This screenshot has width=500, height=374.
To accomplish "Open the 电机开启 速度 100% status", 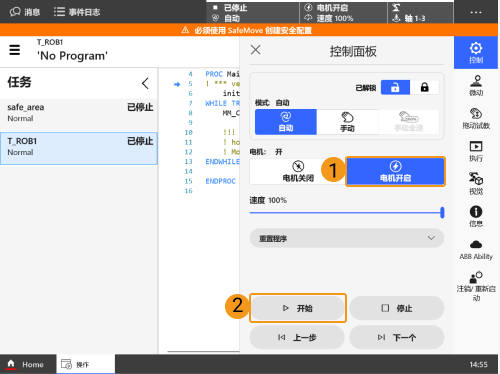I will click(343, 12).
